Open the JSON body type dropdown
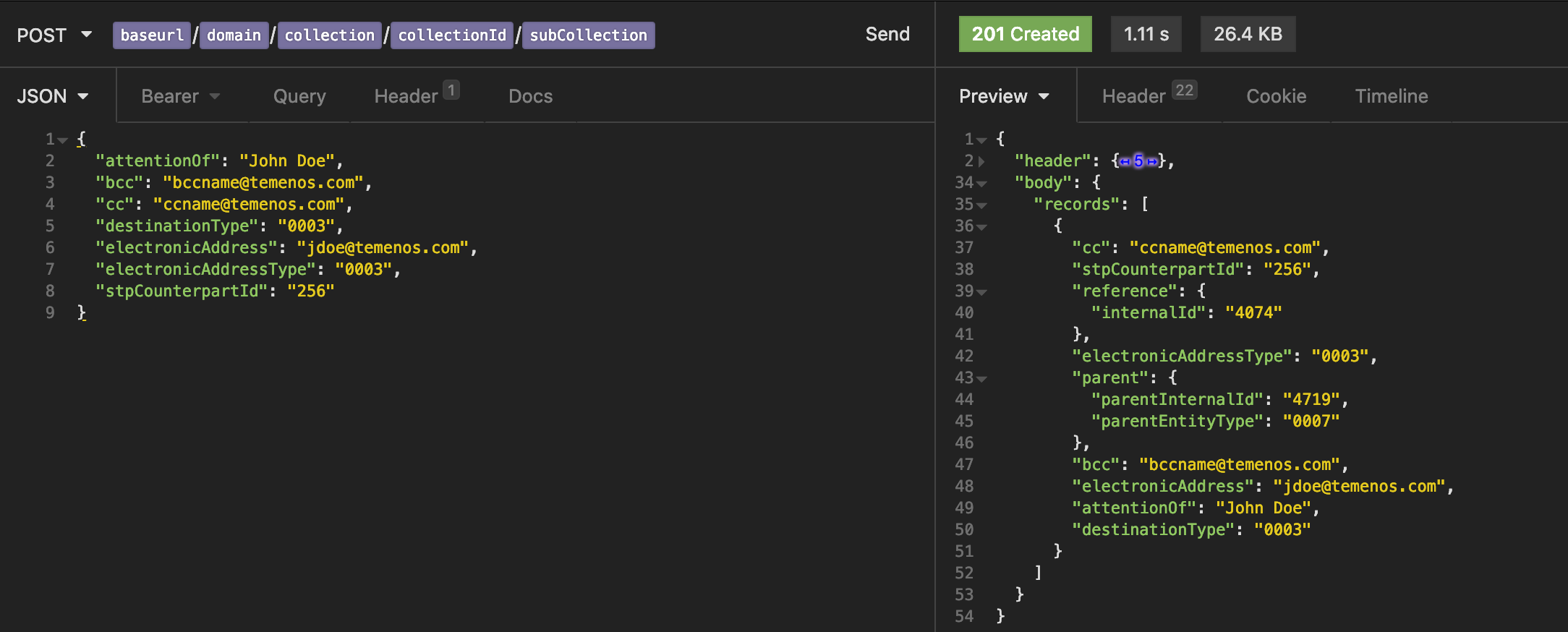The image size is (1568, 632). click(x=53, y=96)
